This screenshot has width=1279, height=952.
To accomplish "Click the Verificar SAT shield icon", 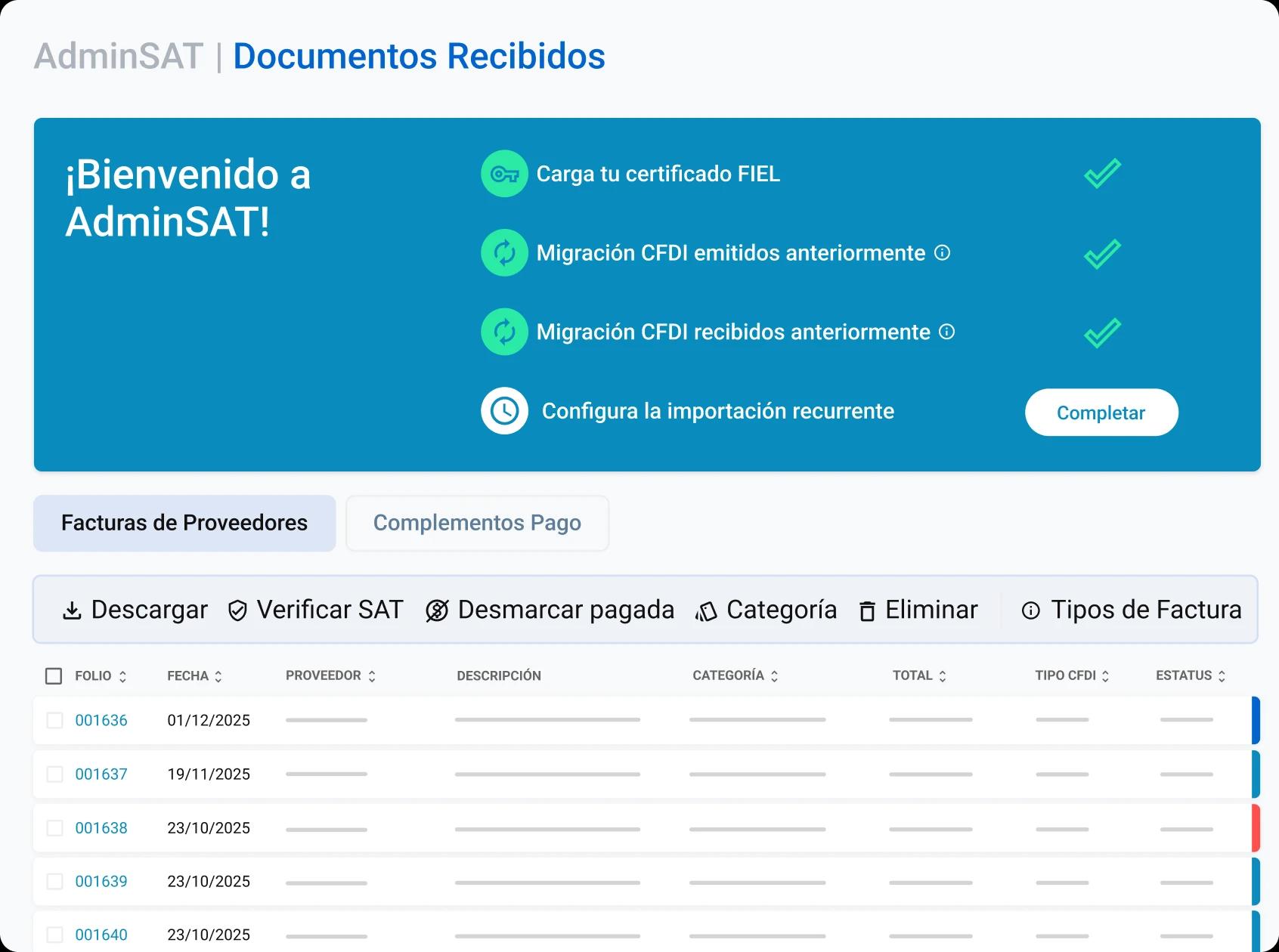I will [x=237, y=610].
